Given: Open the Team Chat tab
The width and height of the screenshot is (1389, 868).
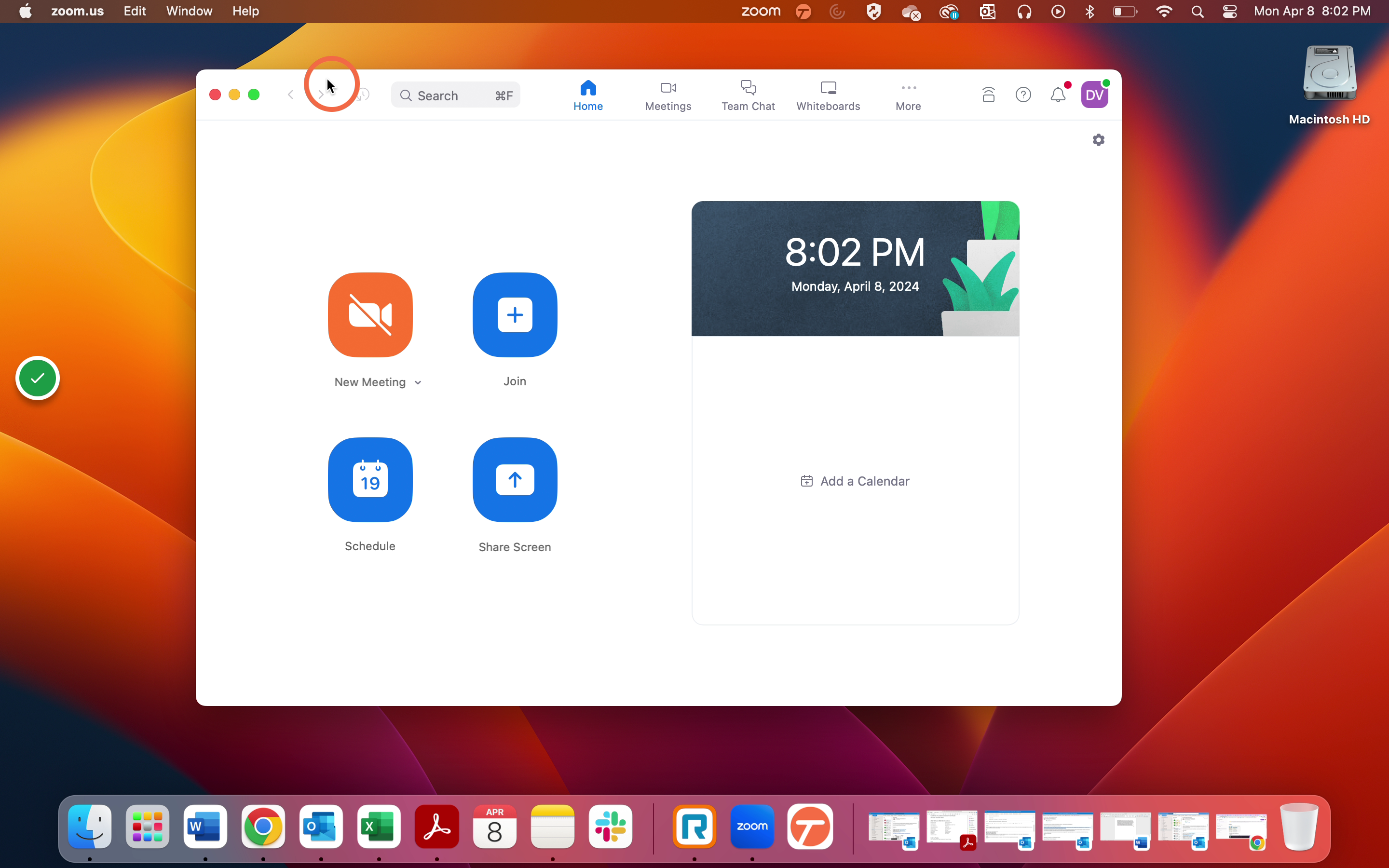Looking at the screenshot, I should pyautogui.click(x=748, y=95).
